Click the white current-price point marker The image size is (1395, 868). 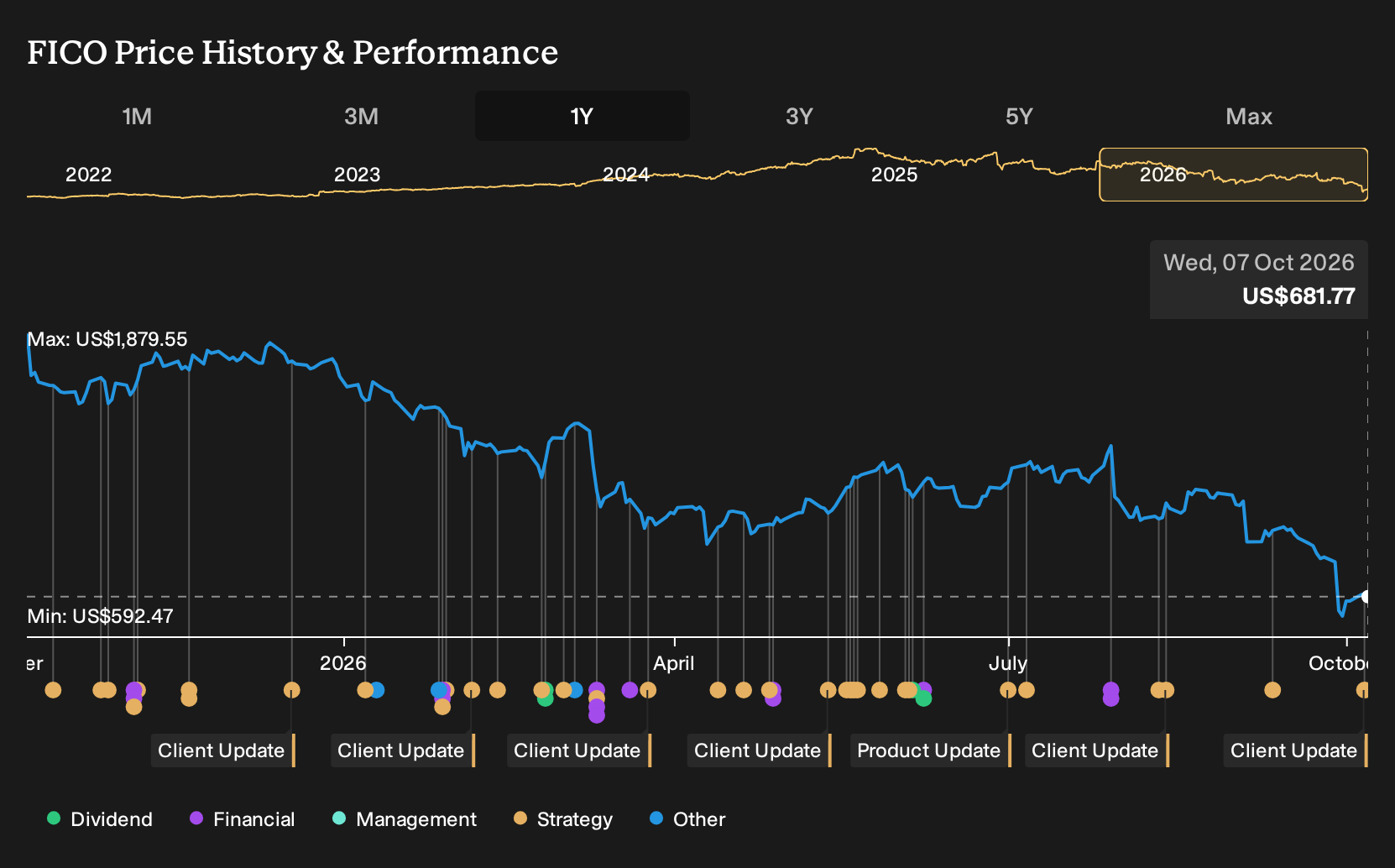(x=1366, y=597)
